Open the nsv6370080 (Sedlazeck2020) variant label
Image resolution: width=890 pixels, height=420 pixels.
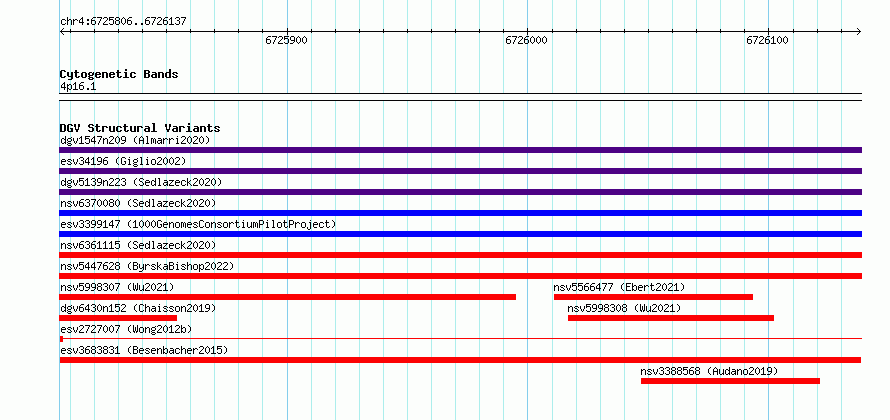coord(138,203)
